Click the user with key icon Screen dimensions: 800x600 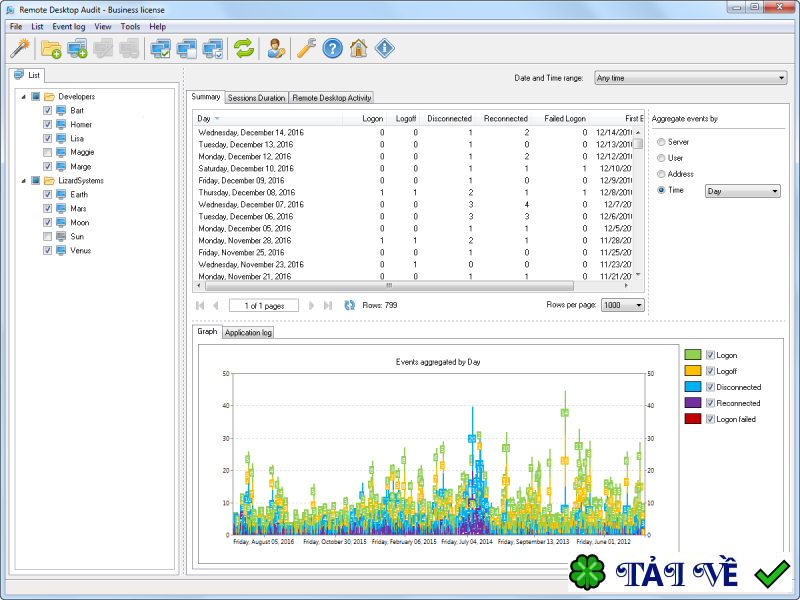click(x=276, y=47)
